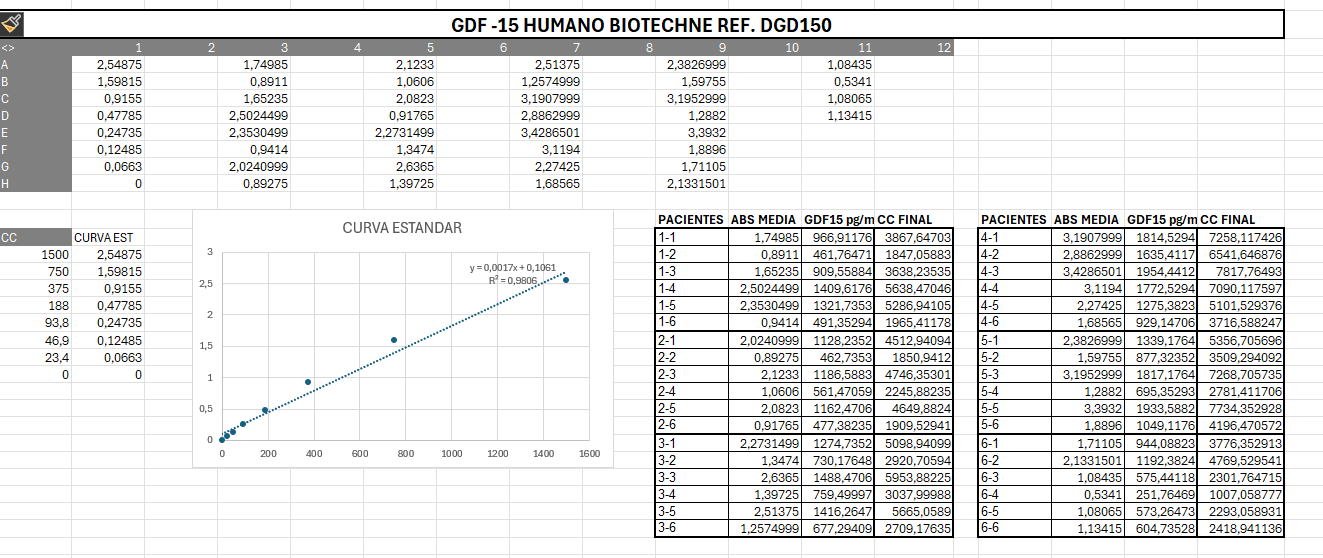Click "ABS MEDIA" header above patient 1-1
This screenshot has height=558, width=1323.
pos(764,220)
